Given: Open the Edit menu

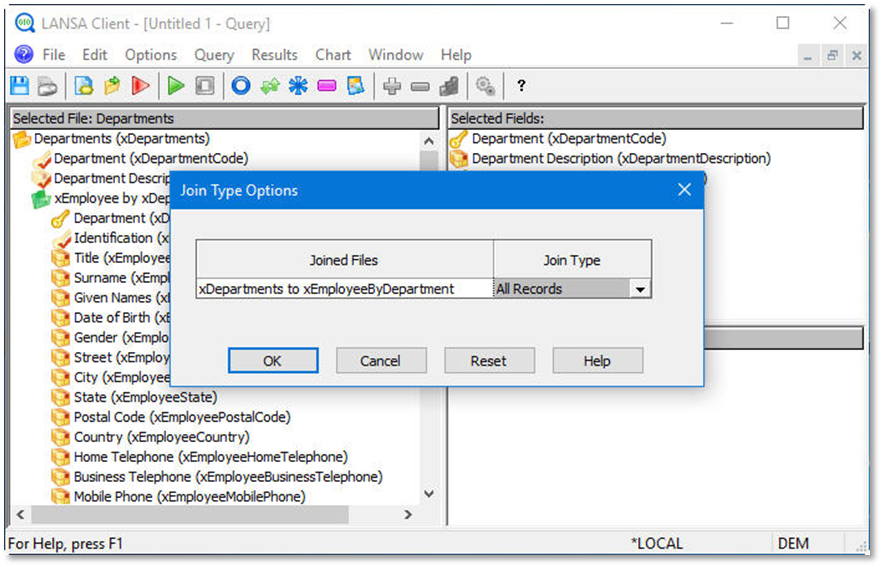Looking at the screenshot, I should click(94, 55).
